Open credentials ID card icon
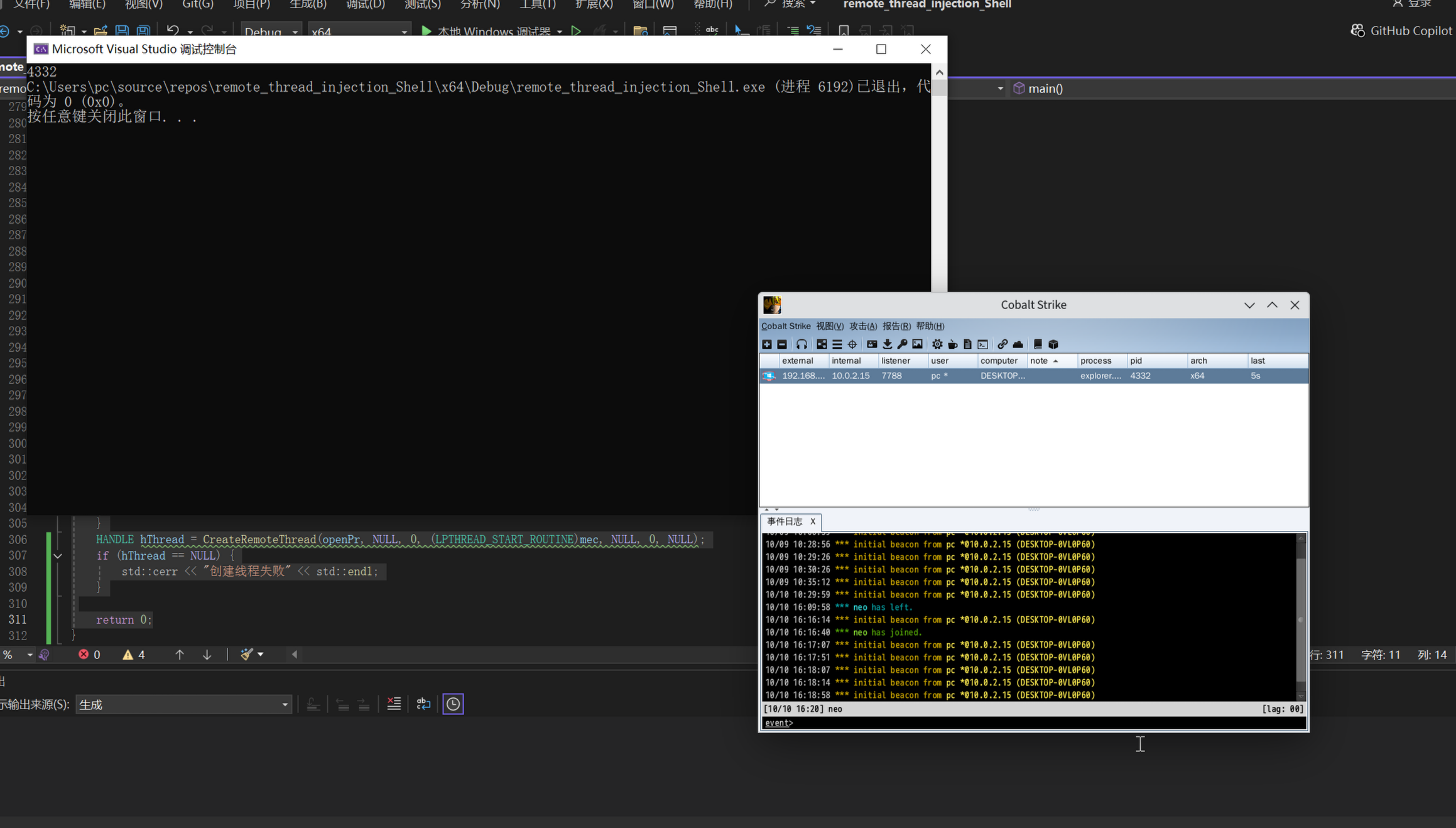Screen dimensions: 1456x828 [x=872, y=344]
